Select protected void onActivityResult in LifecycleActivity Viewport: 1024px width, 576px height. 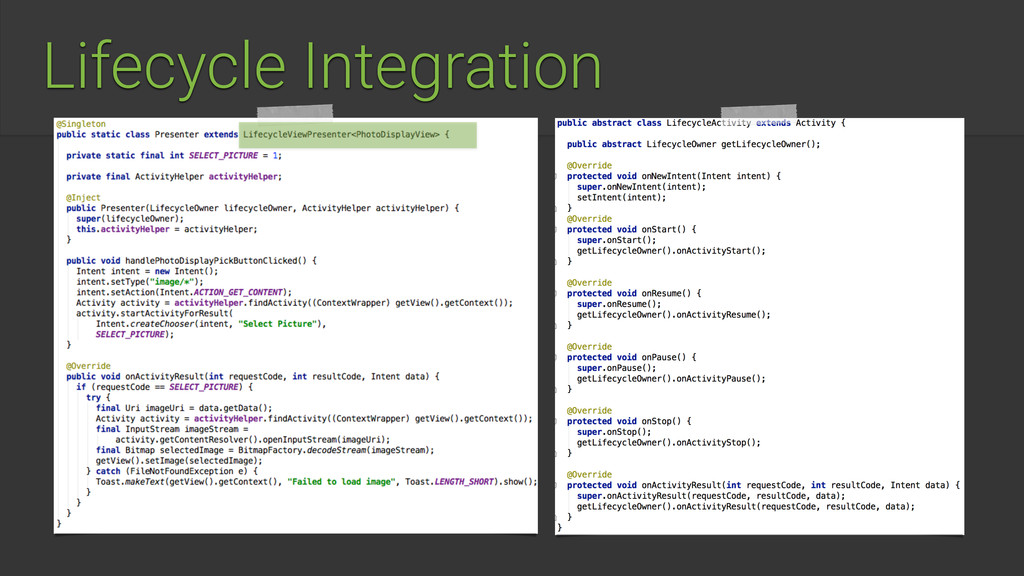763,485
